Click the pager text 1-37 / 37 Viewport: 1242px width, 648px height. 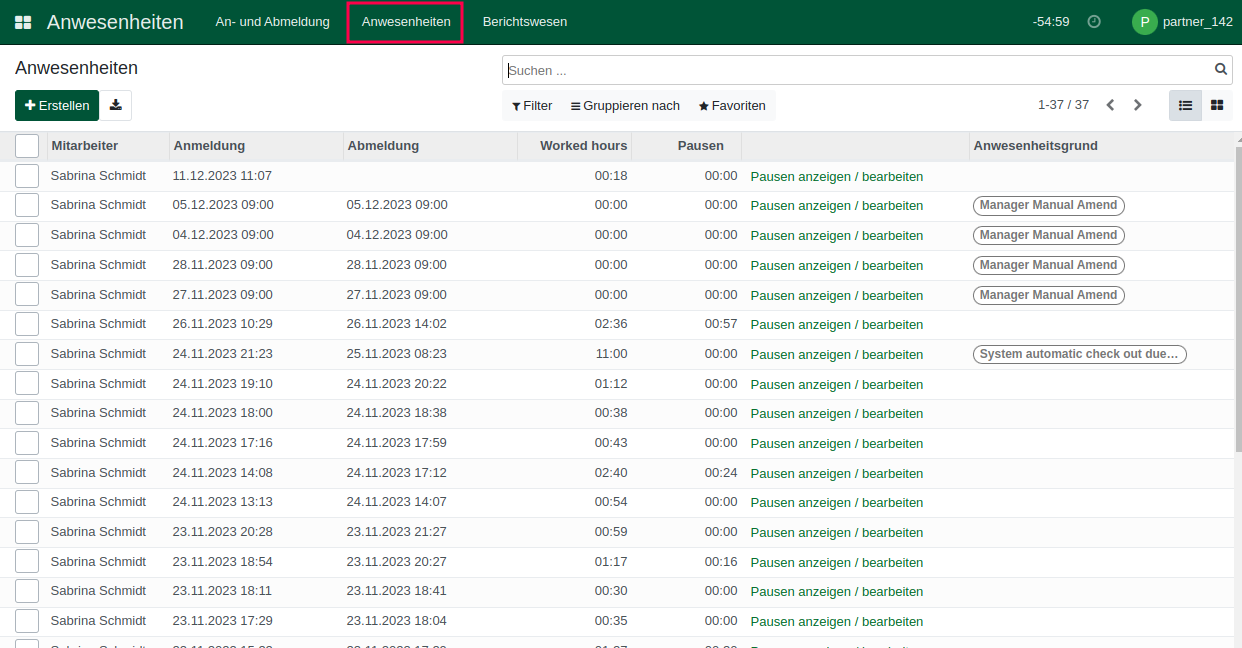pyautogui.click(x=1063, y=105)
